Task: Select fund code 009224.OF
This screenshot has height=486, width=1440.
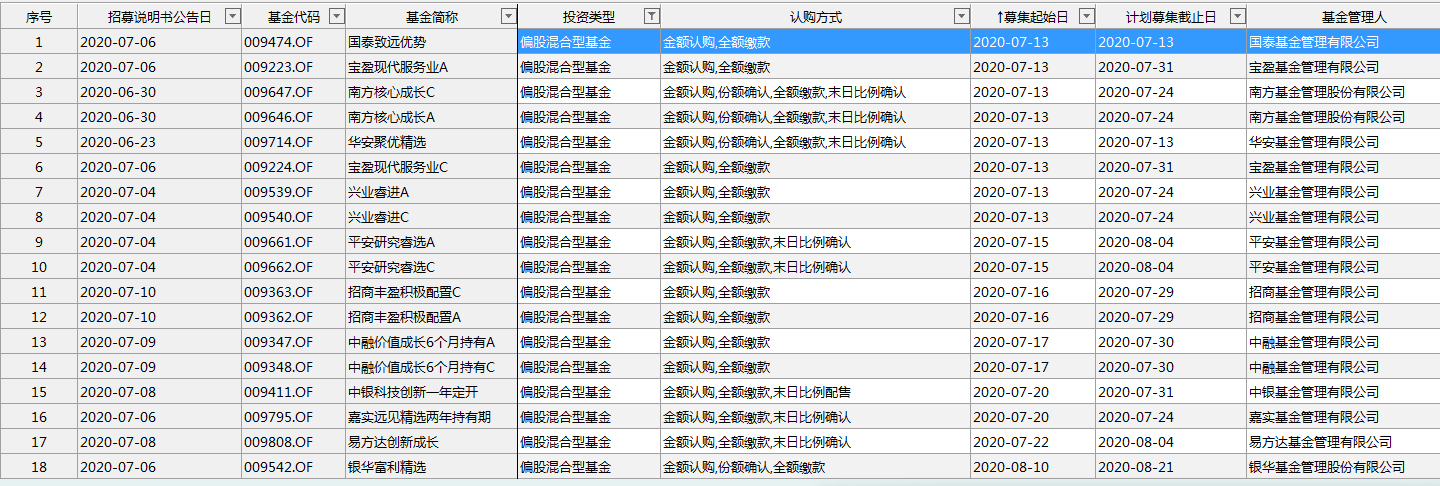Action: [x=279, y=167]
